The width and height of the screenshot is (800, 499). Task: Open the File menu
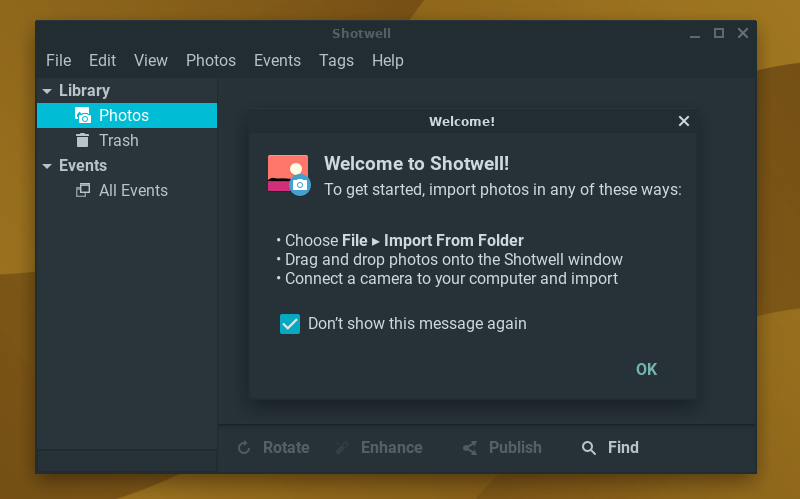(x=58, y=60)
